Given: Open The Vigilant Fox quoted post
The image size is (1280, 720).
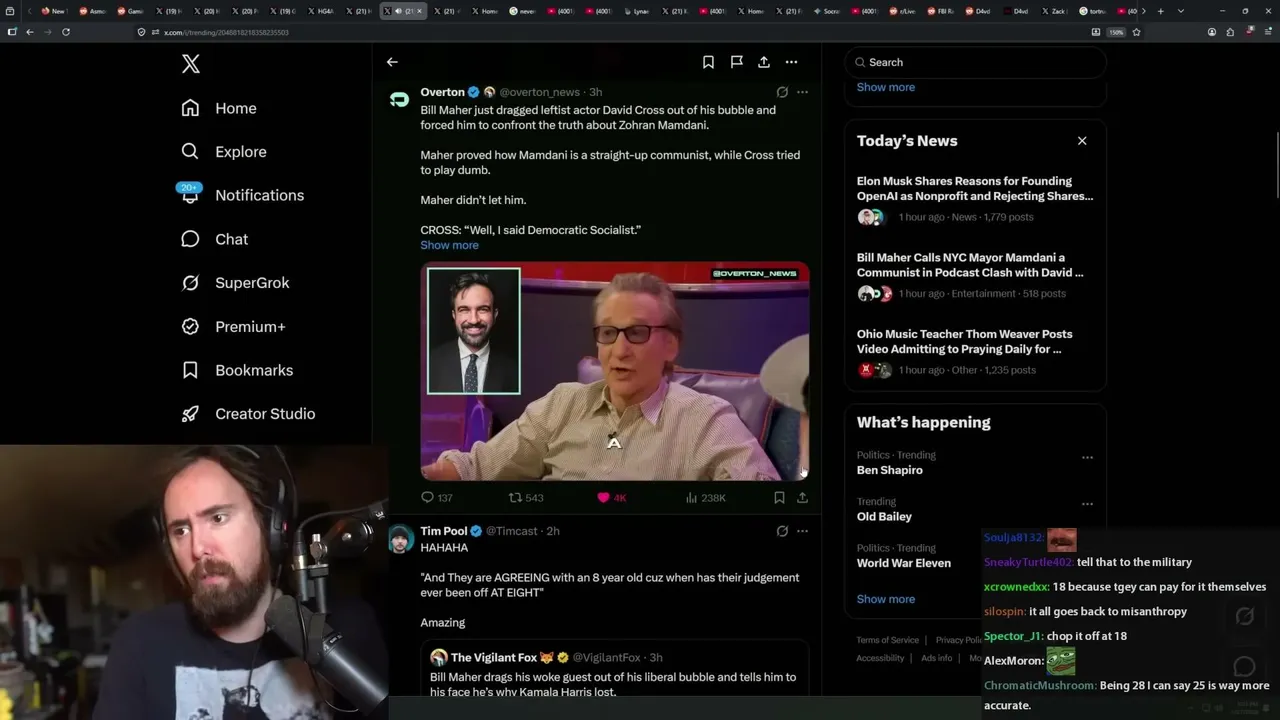Looking at the screenshot, I should click(614, 669).
